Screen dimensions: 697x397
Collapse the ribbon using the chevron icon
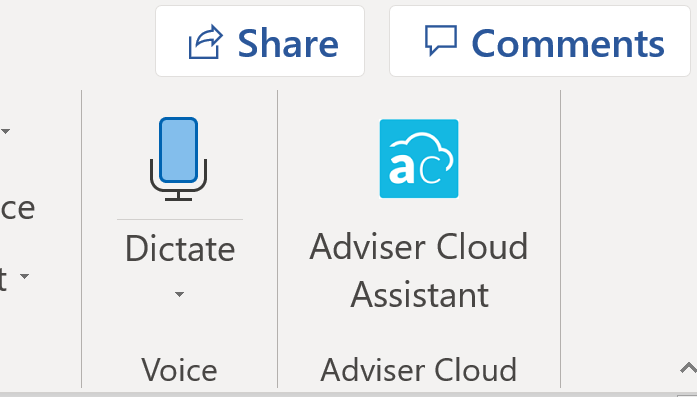point(688,368)
